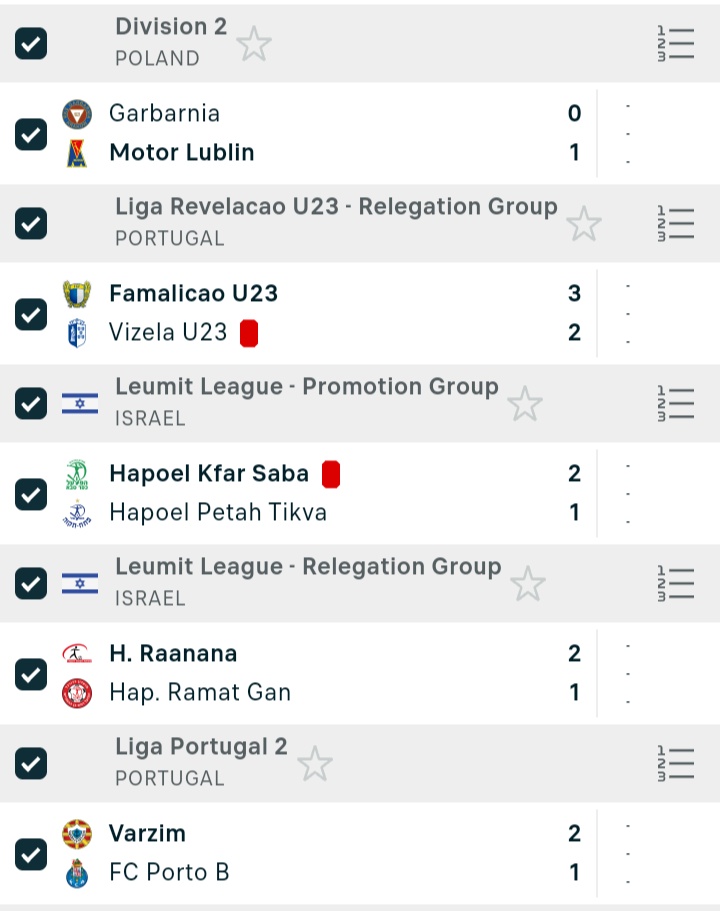Go to Leumit League Promotion Group page
720x911 pixels.
click(306, 387)
